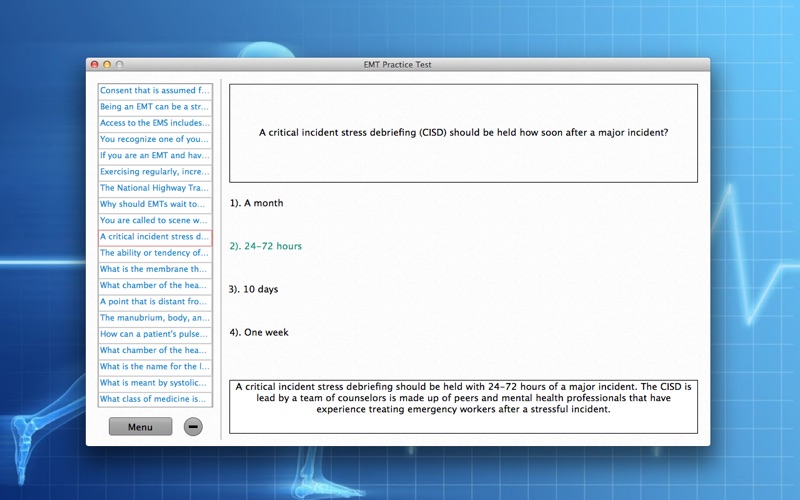Select 'What class of medicine is...' question

155,399
